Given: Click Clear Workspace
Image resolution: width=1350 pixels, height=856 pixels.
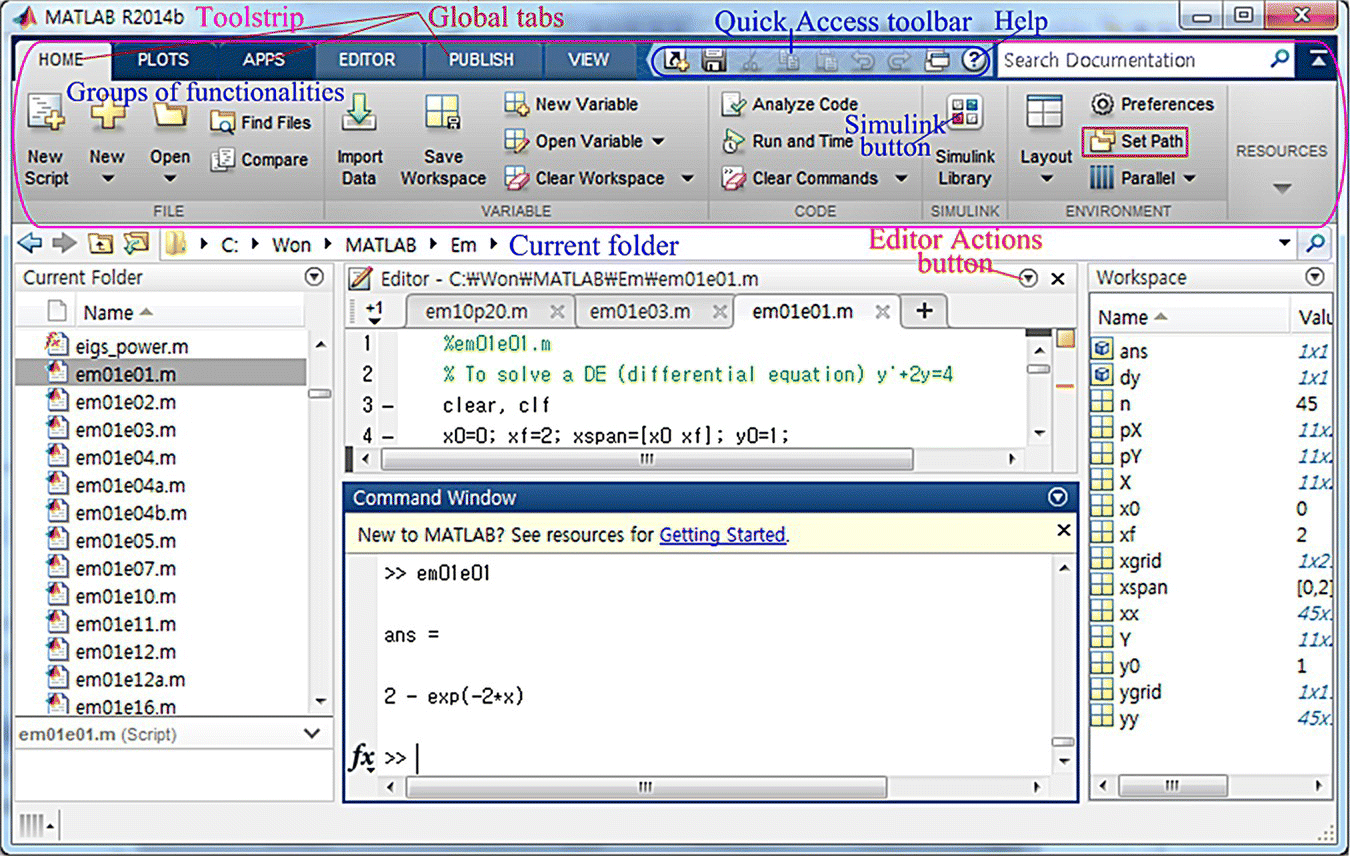Looking at the screenshot, I should (585, 178).
